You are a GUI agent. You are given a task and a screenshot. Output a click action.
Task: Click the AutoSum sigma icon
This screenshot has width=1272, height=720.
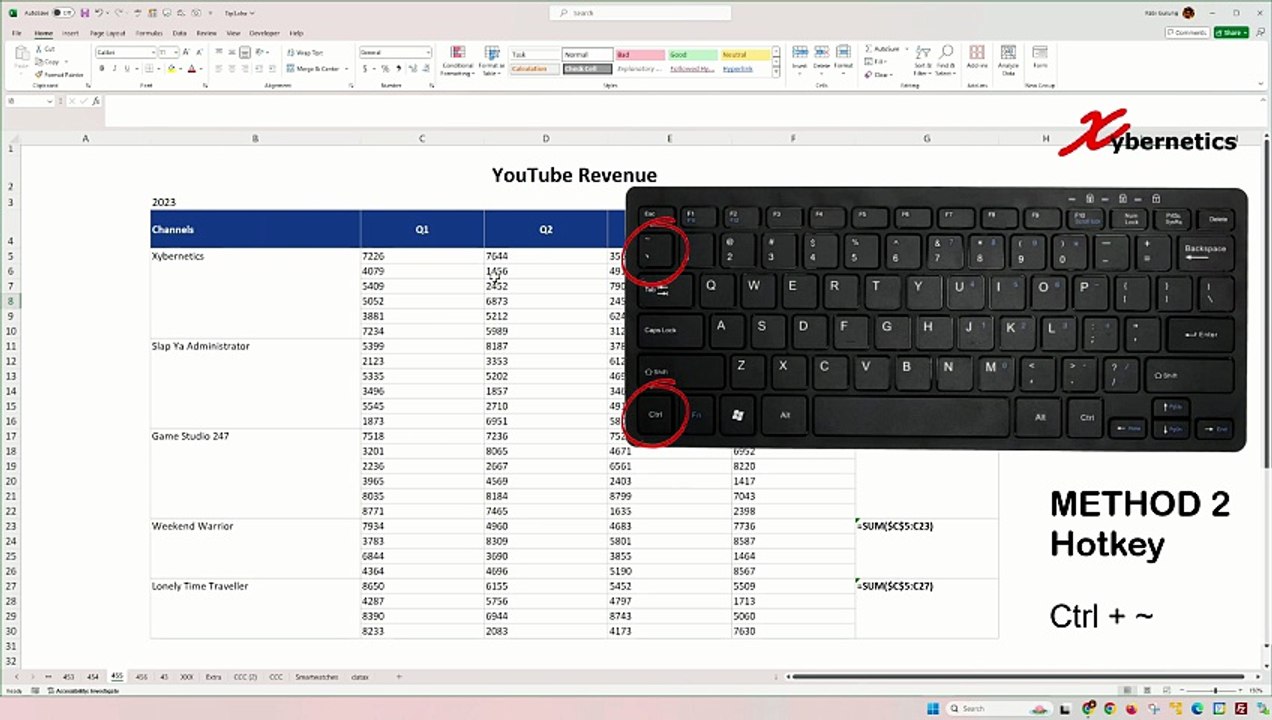click(868, 48)
